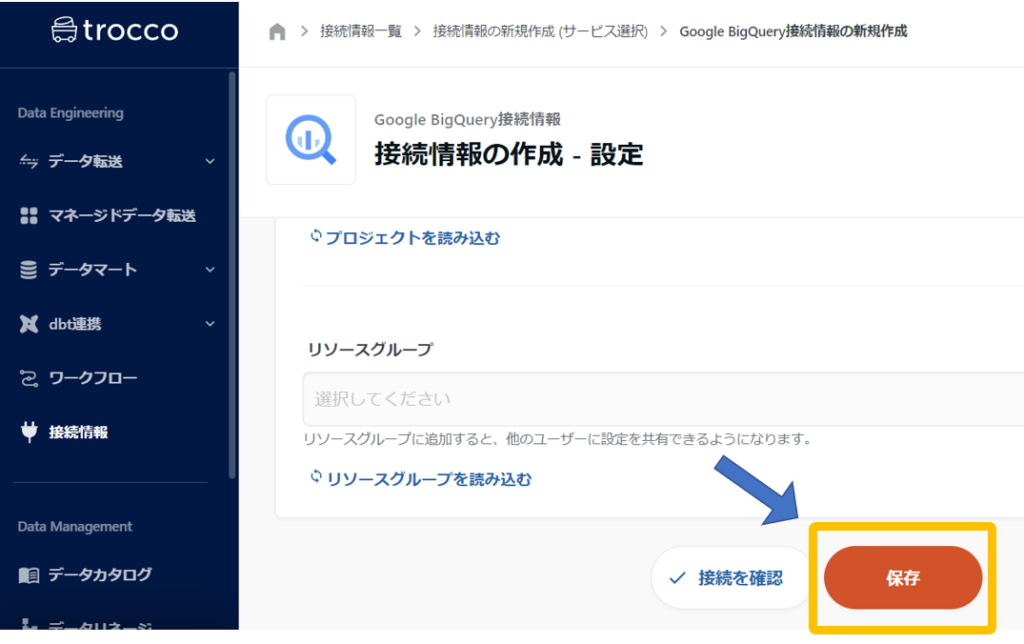Click the Google BigQuery logo thumbnail

pos(310,140)
